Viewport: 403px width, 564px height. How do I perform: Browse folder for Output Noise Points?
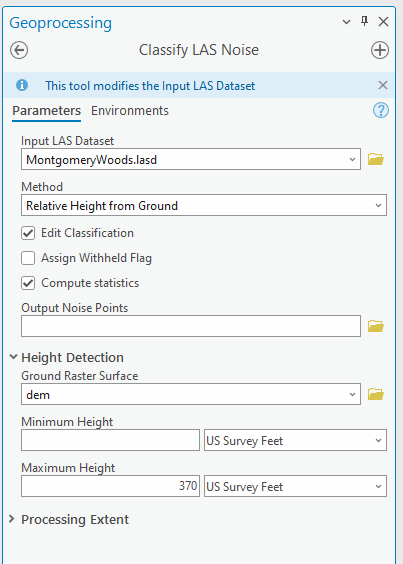(376, 326)
